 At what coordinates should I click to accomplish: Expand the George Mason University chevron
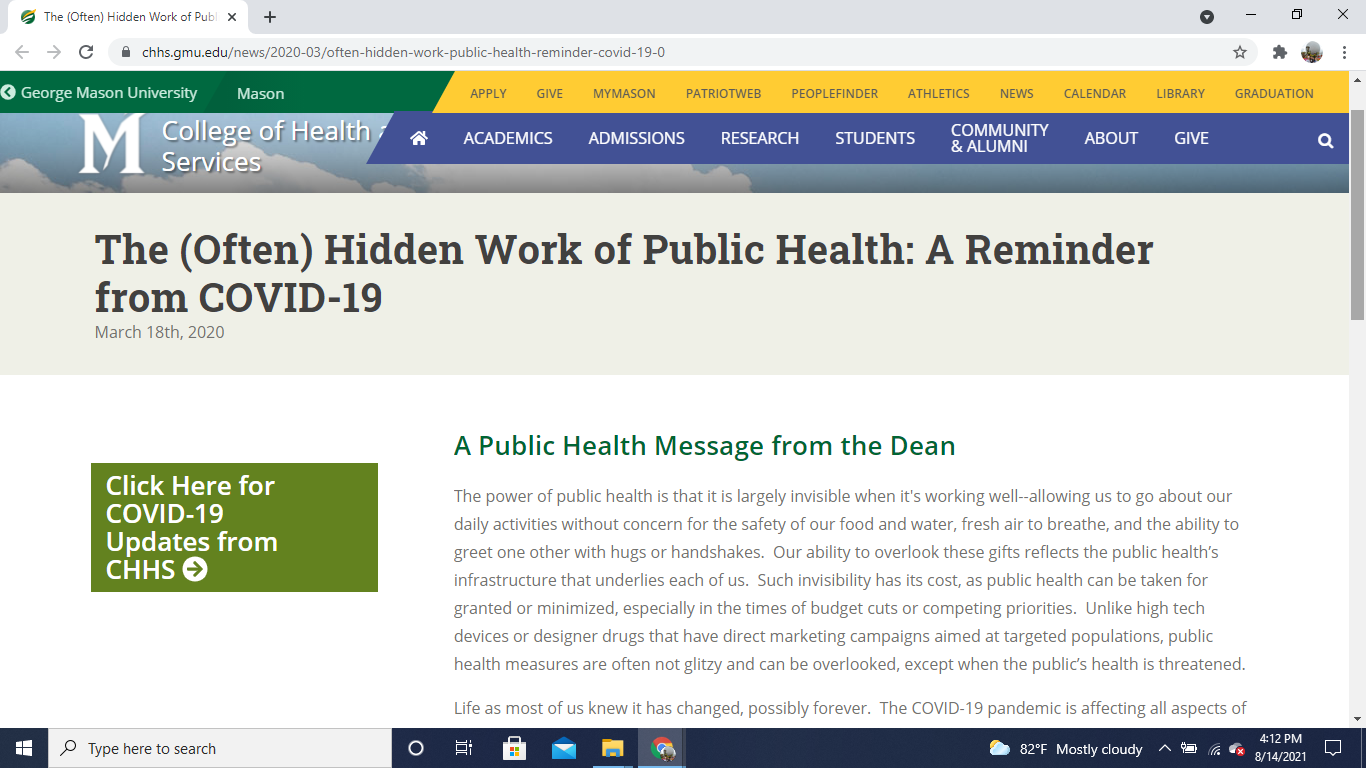(x=9, y=93)
